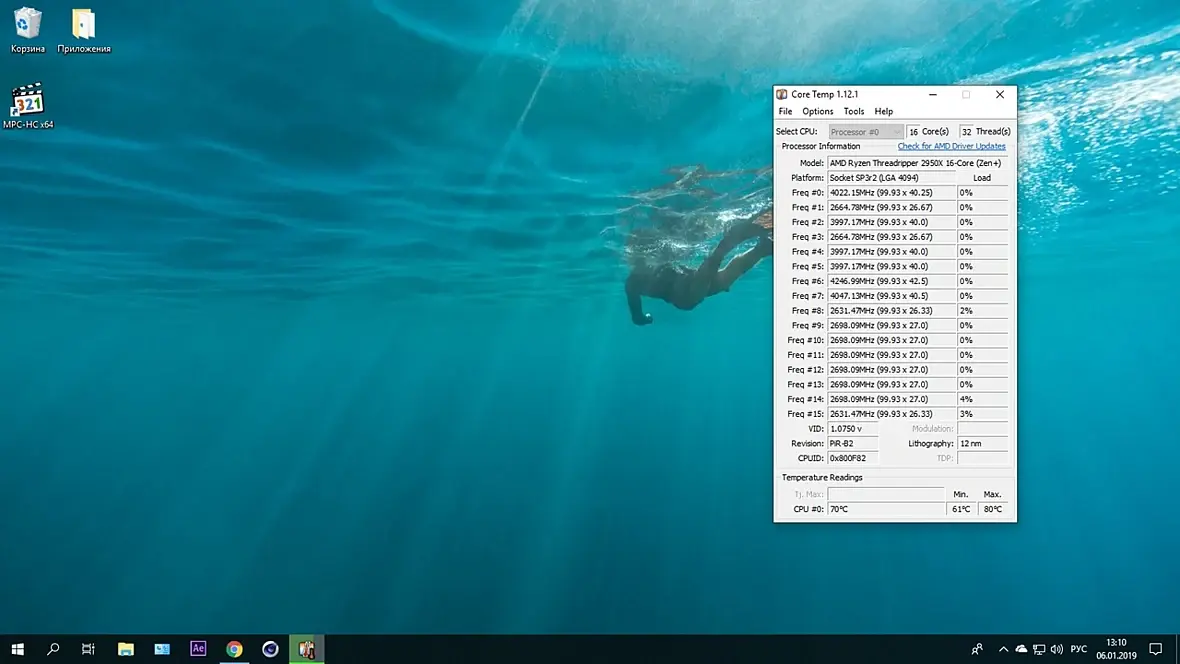
Task: Click the Core Temp taskbar icon
Action: pyautogui.click(x=307, y=649)
